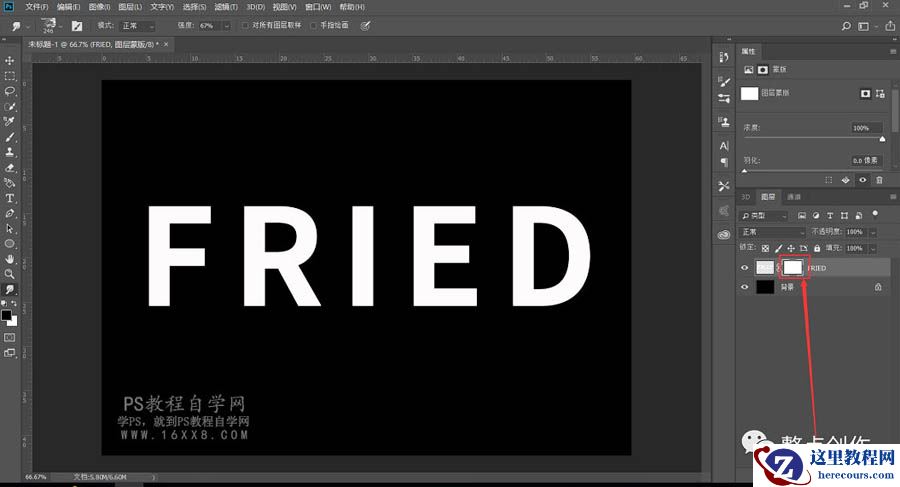
Task: Swap foreground and background colors
Action: click(x=14, y=303)
